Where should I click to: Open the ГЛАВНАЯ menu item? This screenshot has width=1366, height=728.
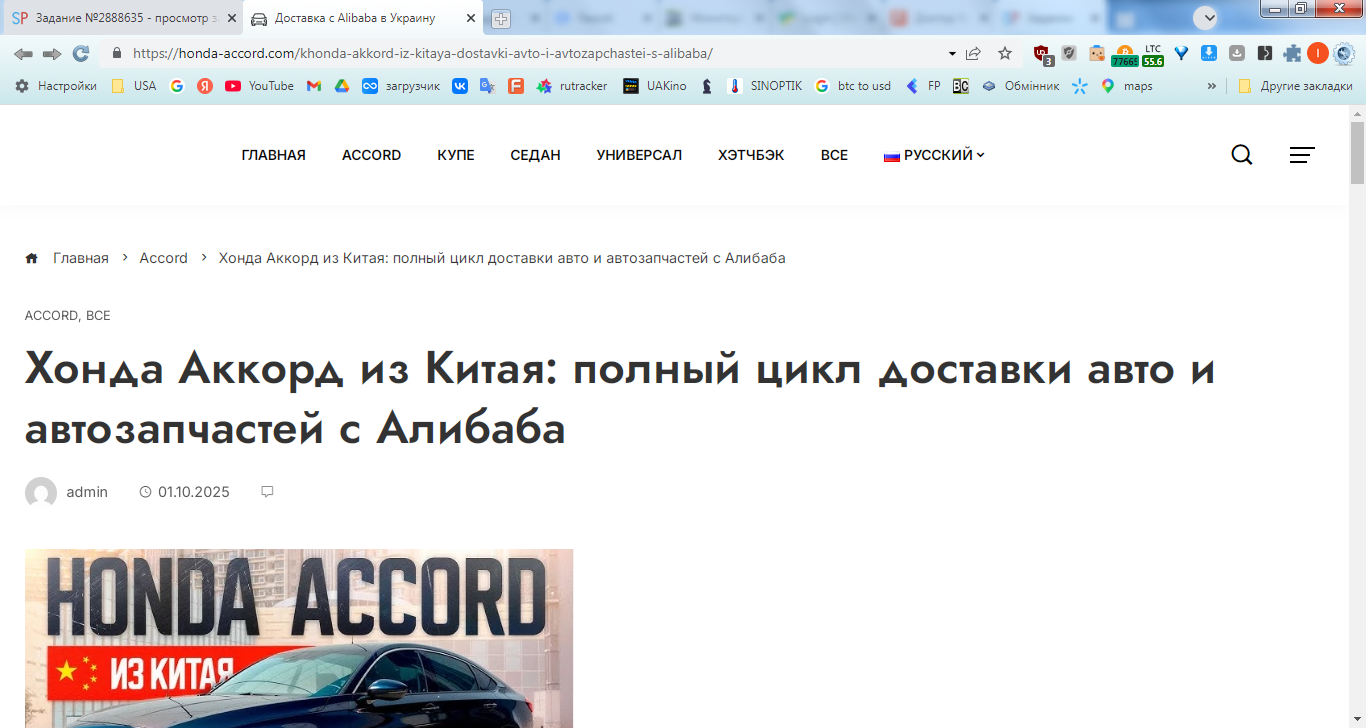274,155
